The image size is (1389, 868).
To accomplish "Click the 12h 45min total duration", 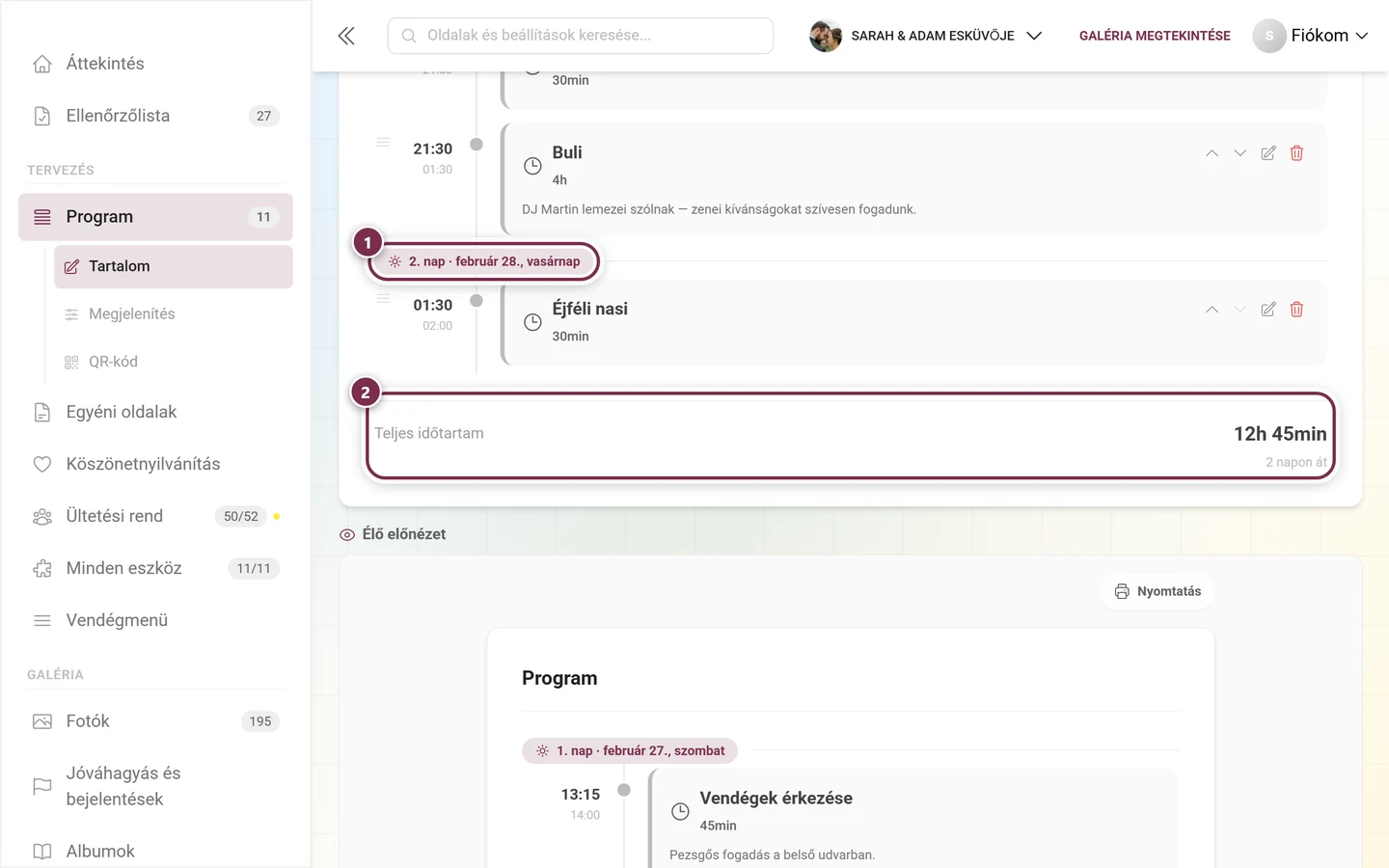I will point(1280,434).
